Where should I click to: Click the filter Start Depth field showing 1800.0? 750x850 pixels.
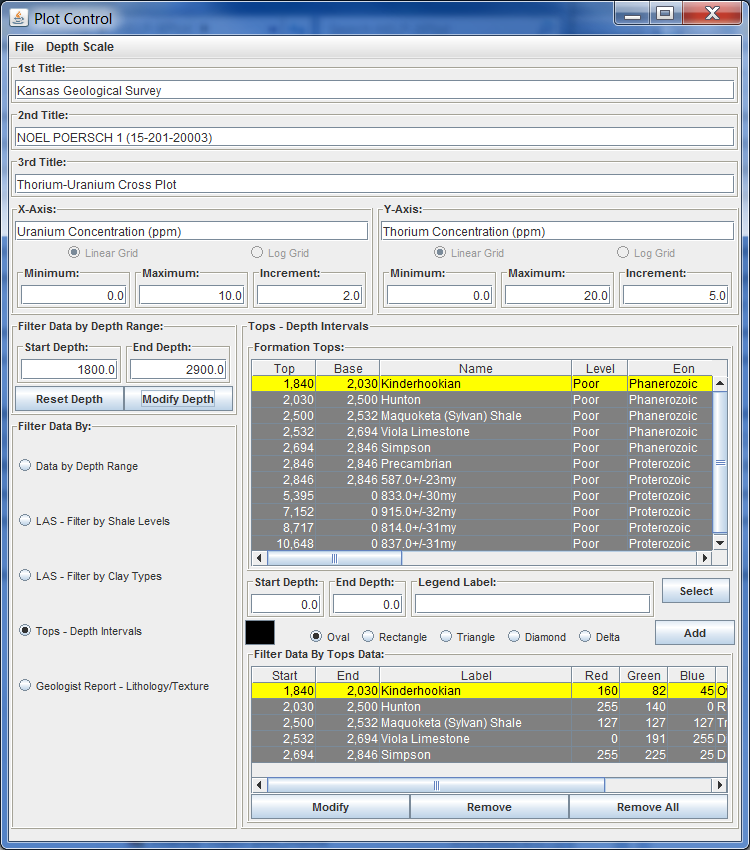(69, 370)
